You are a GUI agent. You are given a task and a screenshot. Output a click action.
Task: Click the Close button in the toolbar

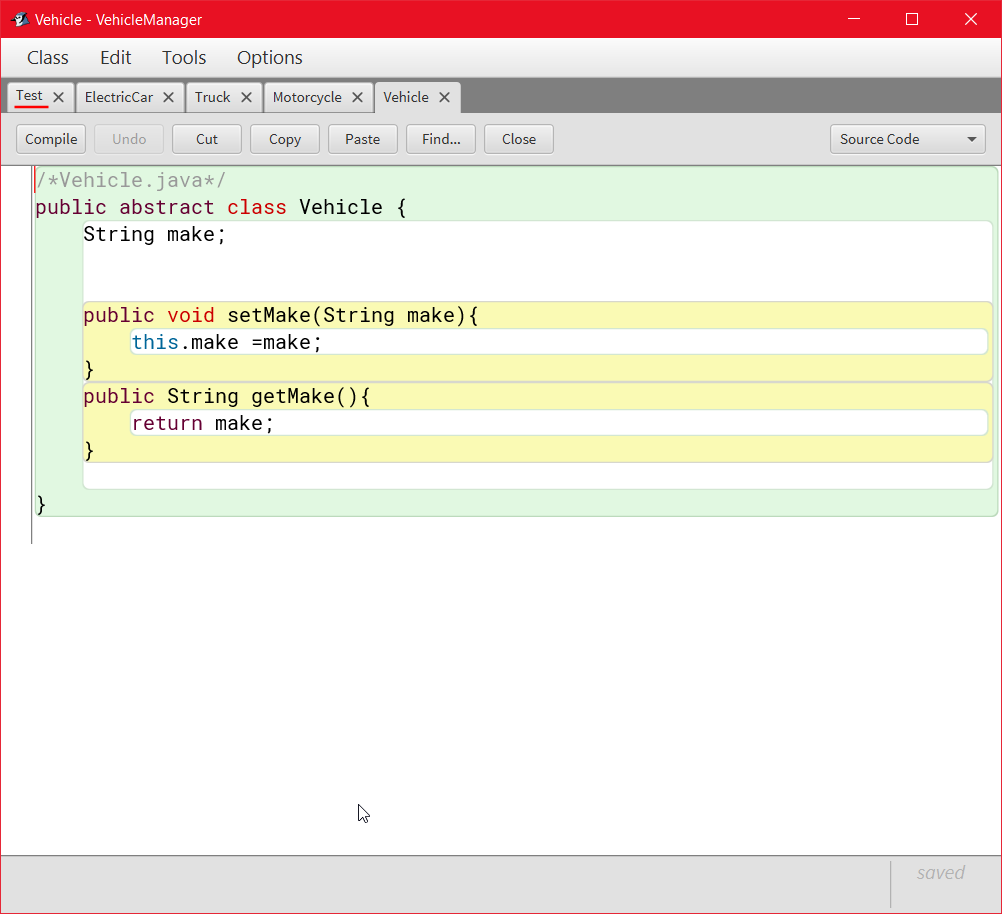(518, 139)
